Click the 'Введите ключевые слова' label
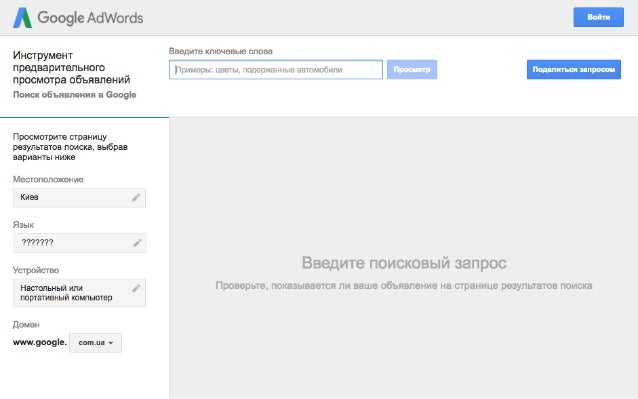The height and width of the screenshot is (399, 638). (221, 51)
